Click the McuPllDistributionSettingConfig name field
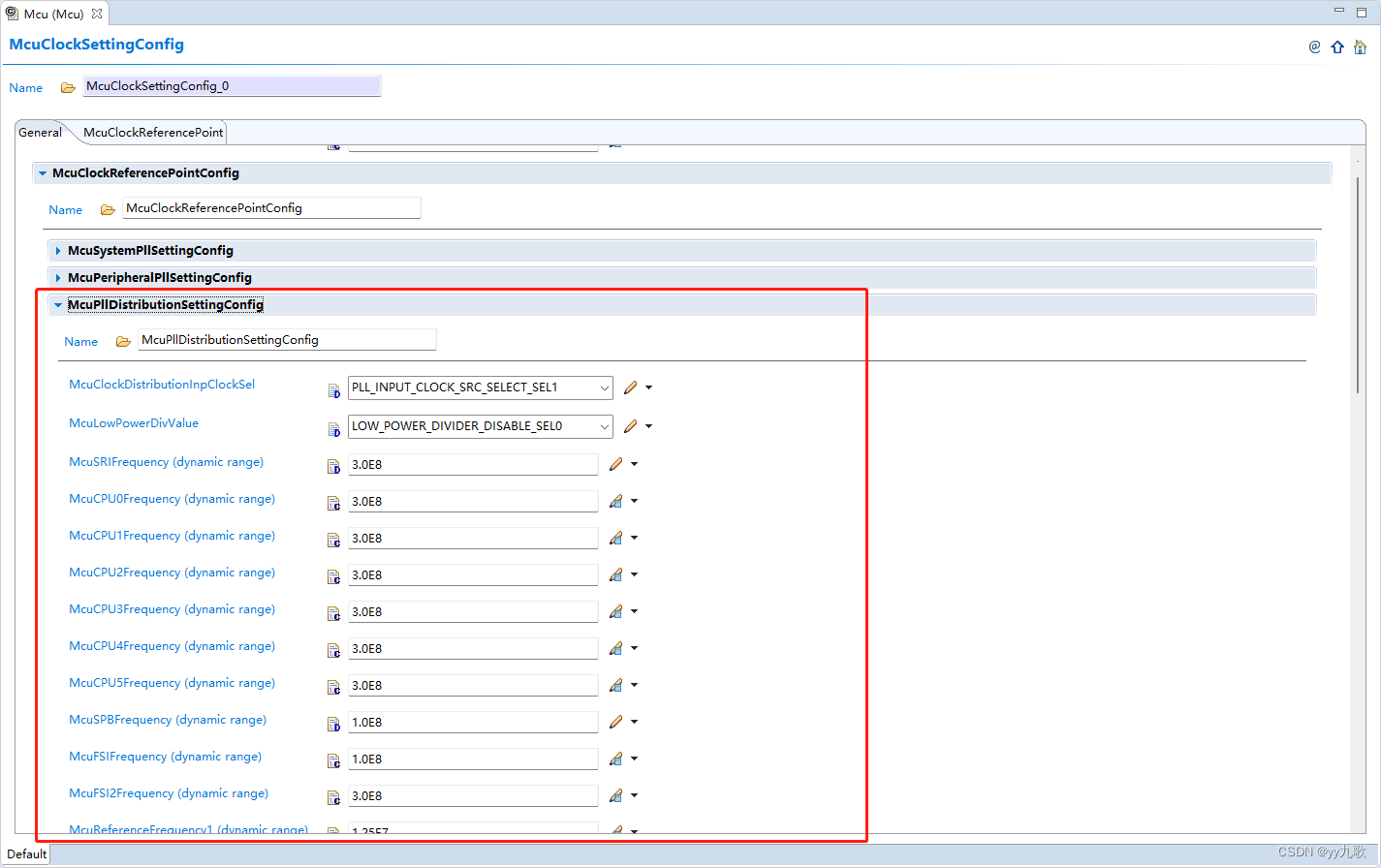The width and height of the screenshot is (1381, 868). point(287,340)
